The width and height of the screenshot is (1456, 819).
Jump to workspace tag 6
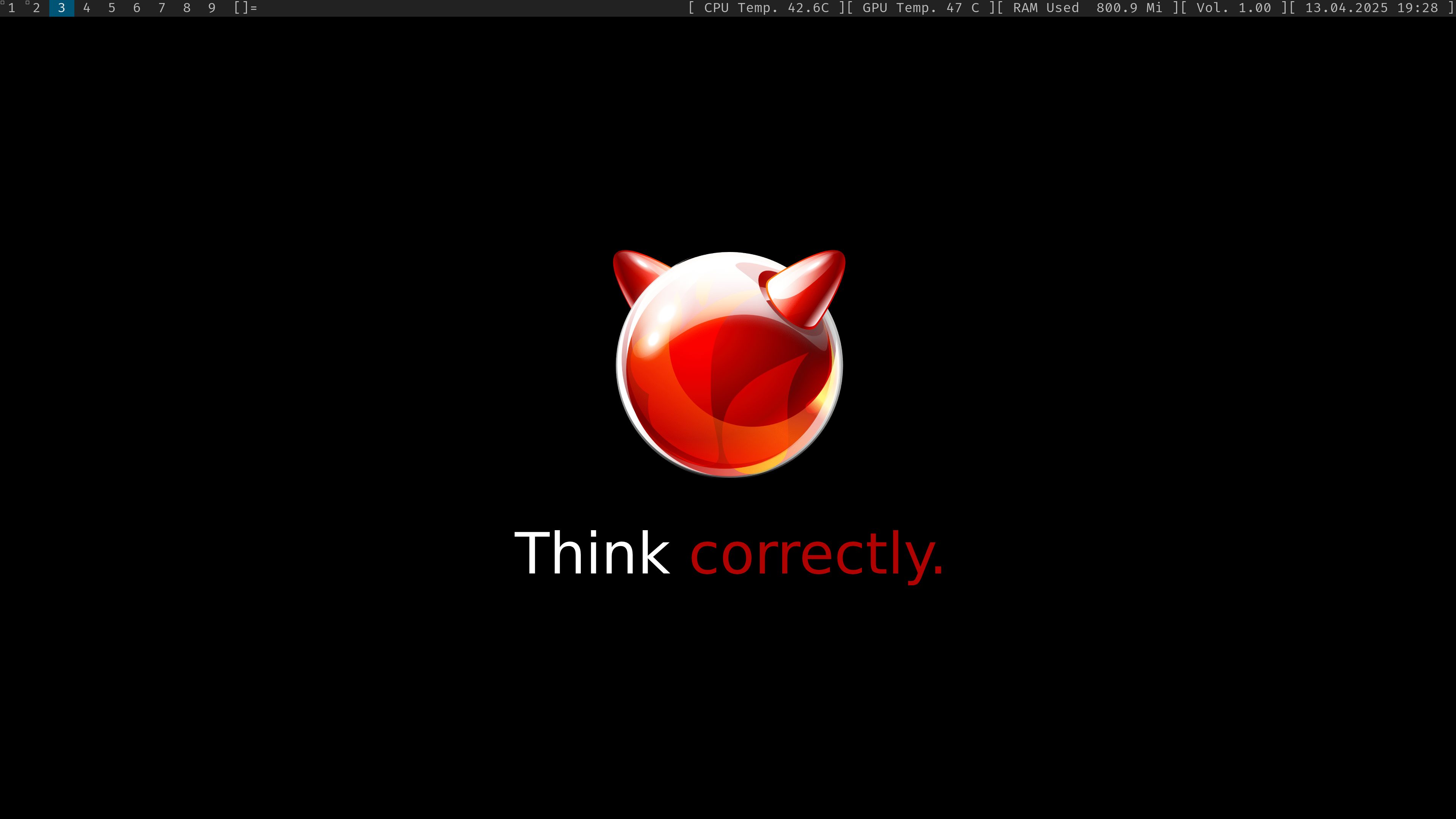[136, 8]
